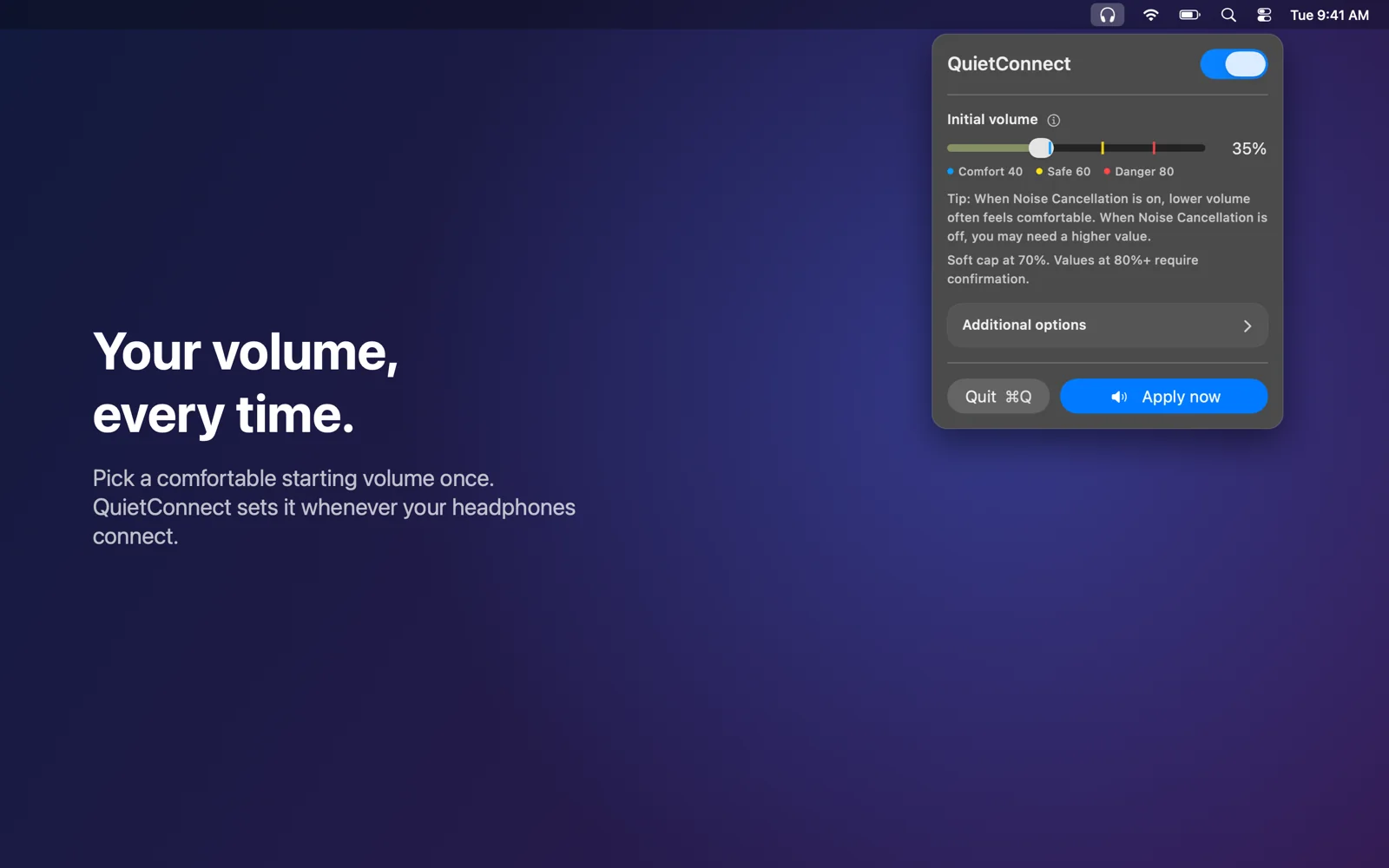Click the chevron arrow in Additional options
The height and width of the screenshot is (868, 1389).
coord(1247,326)
